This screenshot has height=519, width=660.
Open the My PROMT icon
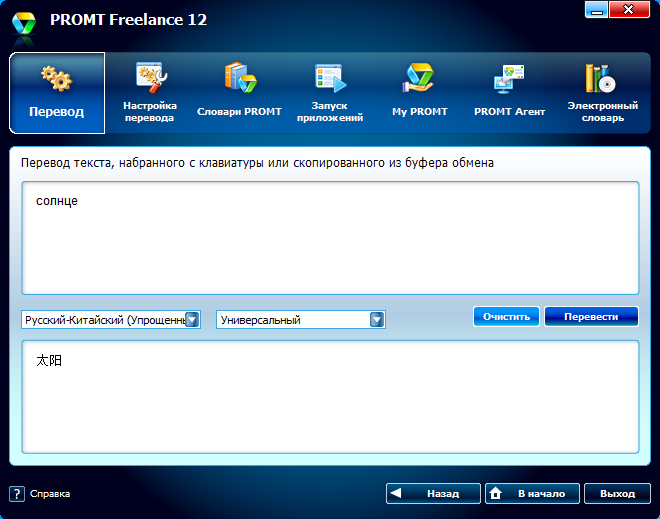(419, 79)
